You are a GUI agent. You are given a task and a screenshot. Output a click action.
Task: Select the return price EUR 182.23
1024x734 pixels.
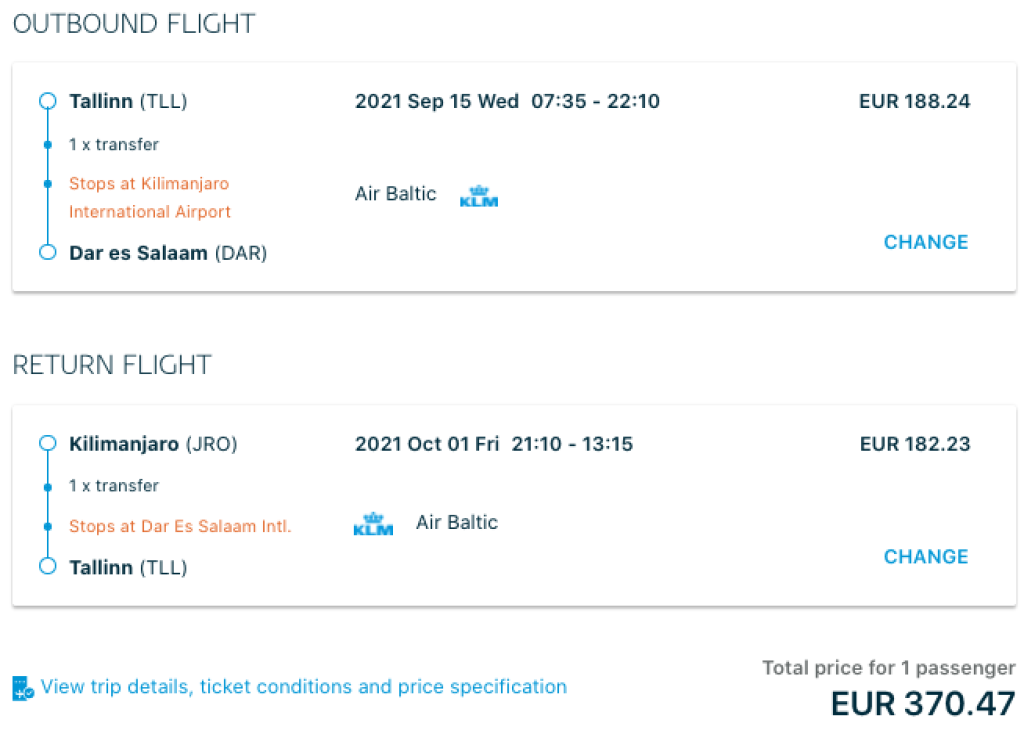point(914,443)
